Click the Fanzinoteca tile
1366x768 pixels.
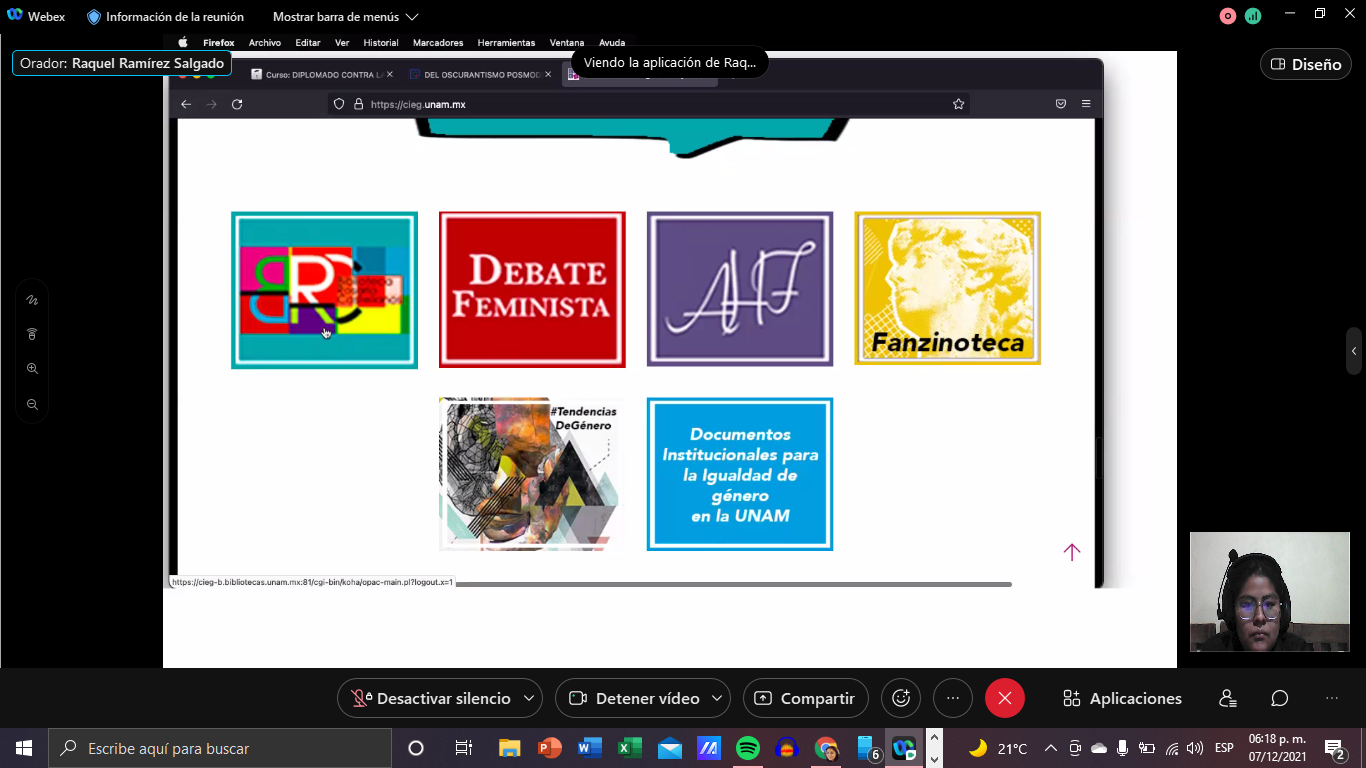947,288
